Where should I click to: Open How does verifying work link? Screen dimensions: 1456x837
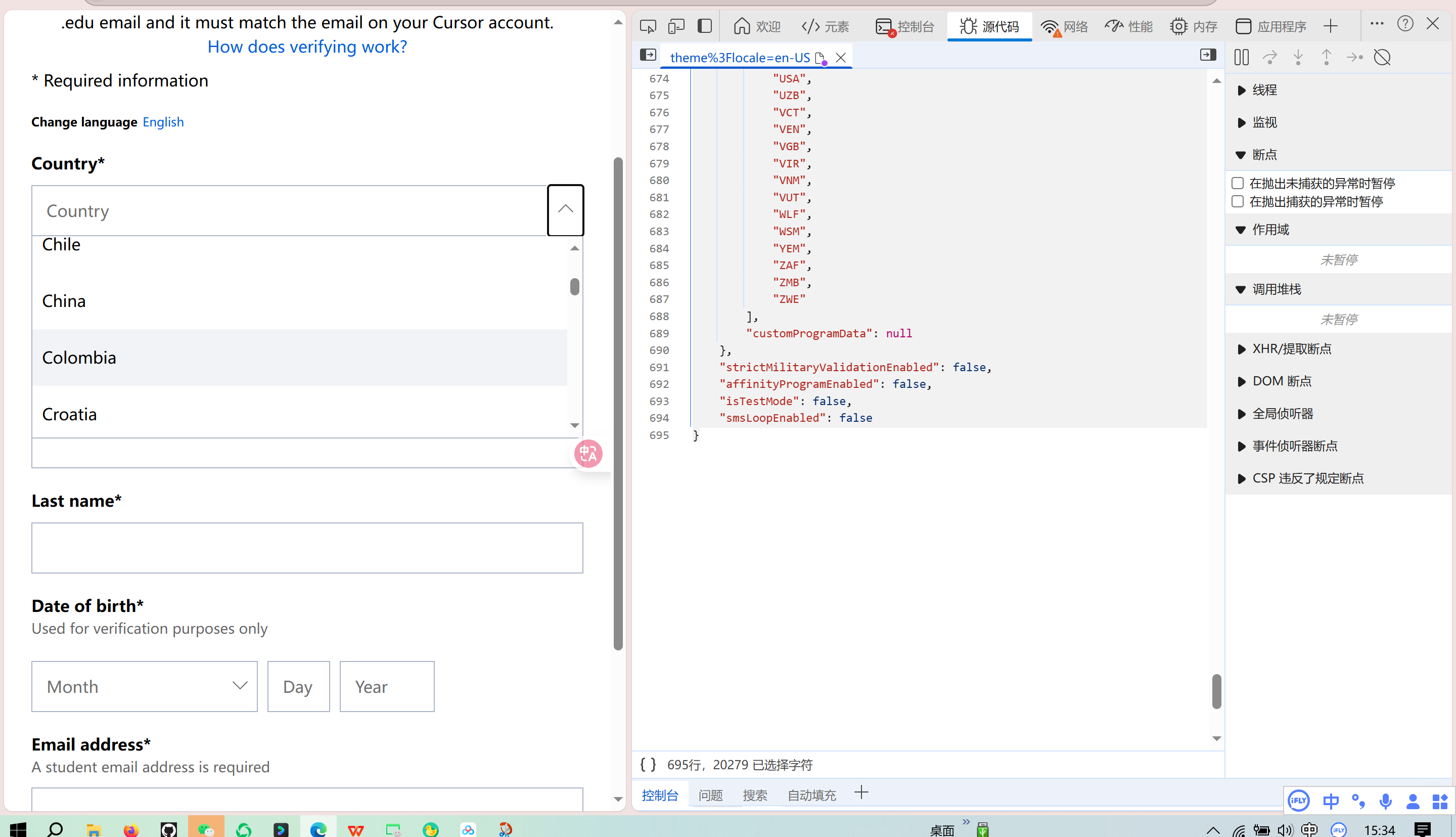[307, 47]
